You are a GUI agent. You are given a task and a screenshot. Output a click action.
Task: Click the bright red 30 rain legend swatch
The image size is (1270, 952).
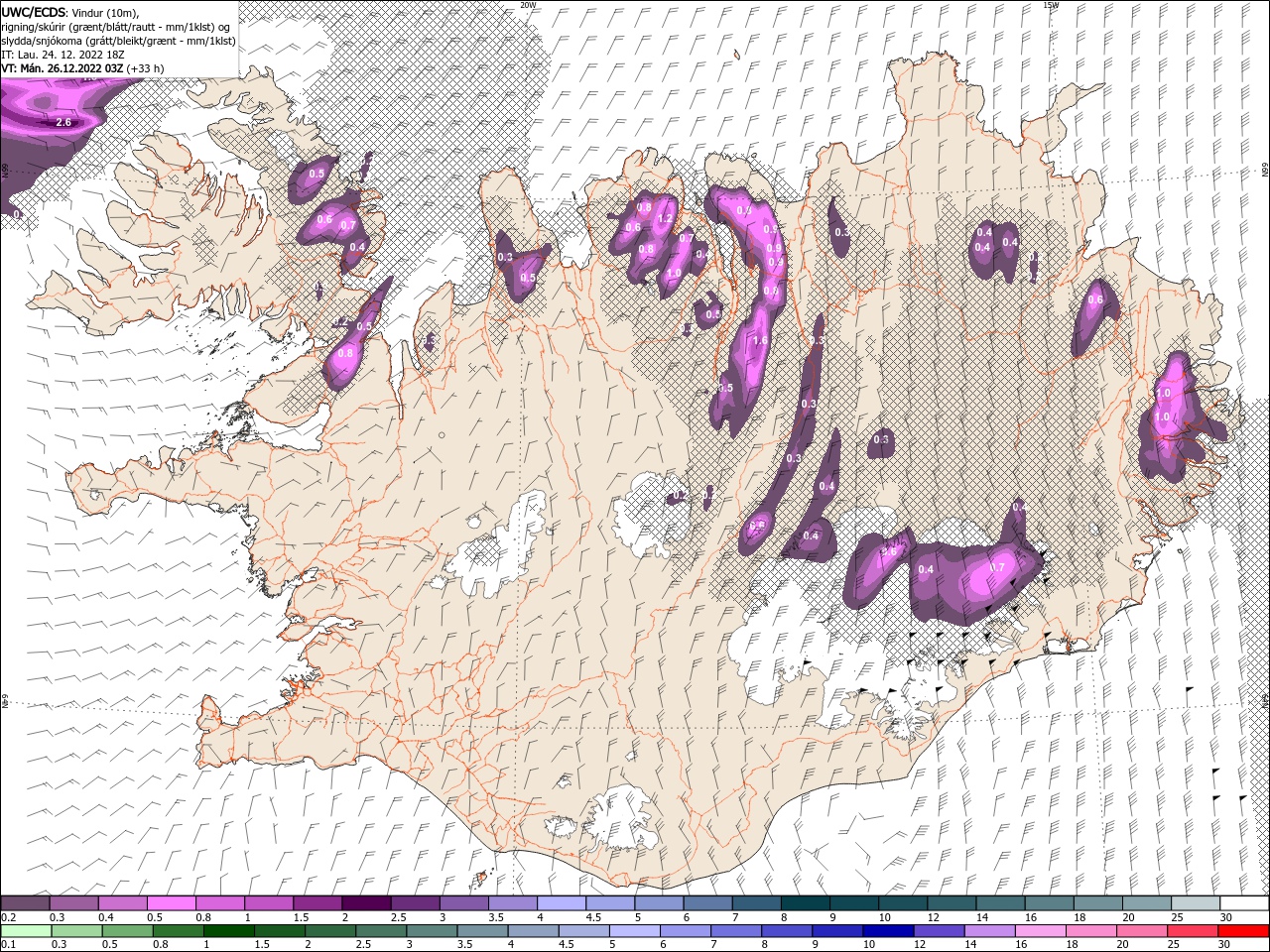coord(1244,931)
